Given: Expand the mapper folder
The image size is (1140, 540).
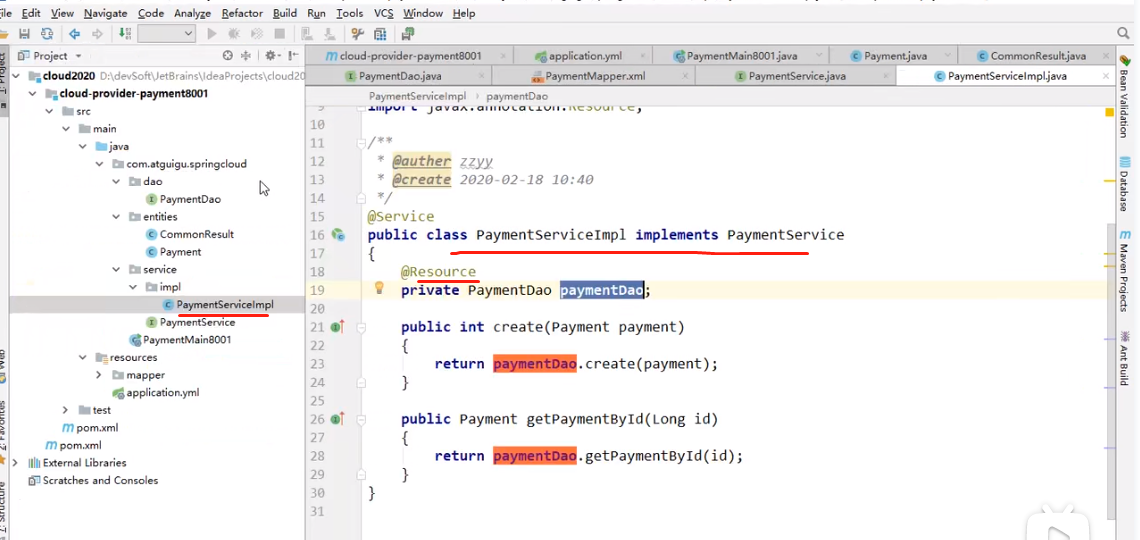Looking at the screenshot, I should coord(99,375).
